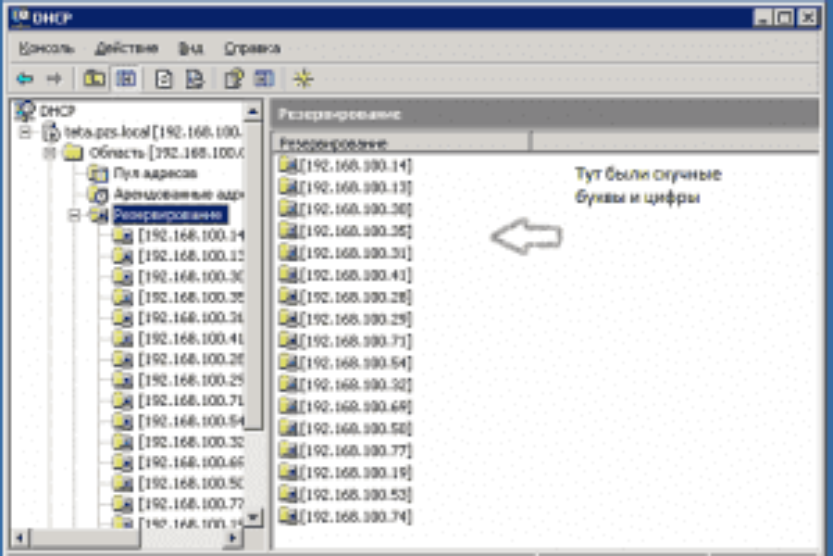Select [192.168.100.74] text in right list
This screenshot has height=556, width=833.
(355, 516)
